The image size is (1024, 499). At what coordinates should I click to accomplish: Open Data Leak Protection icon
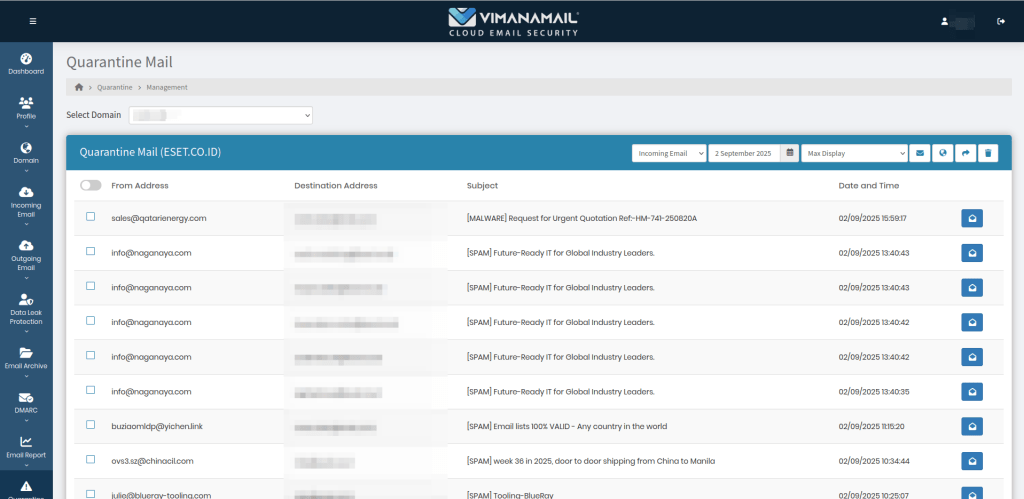coord(26,299)
